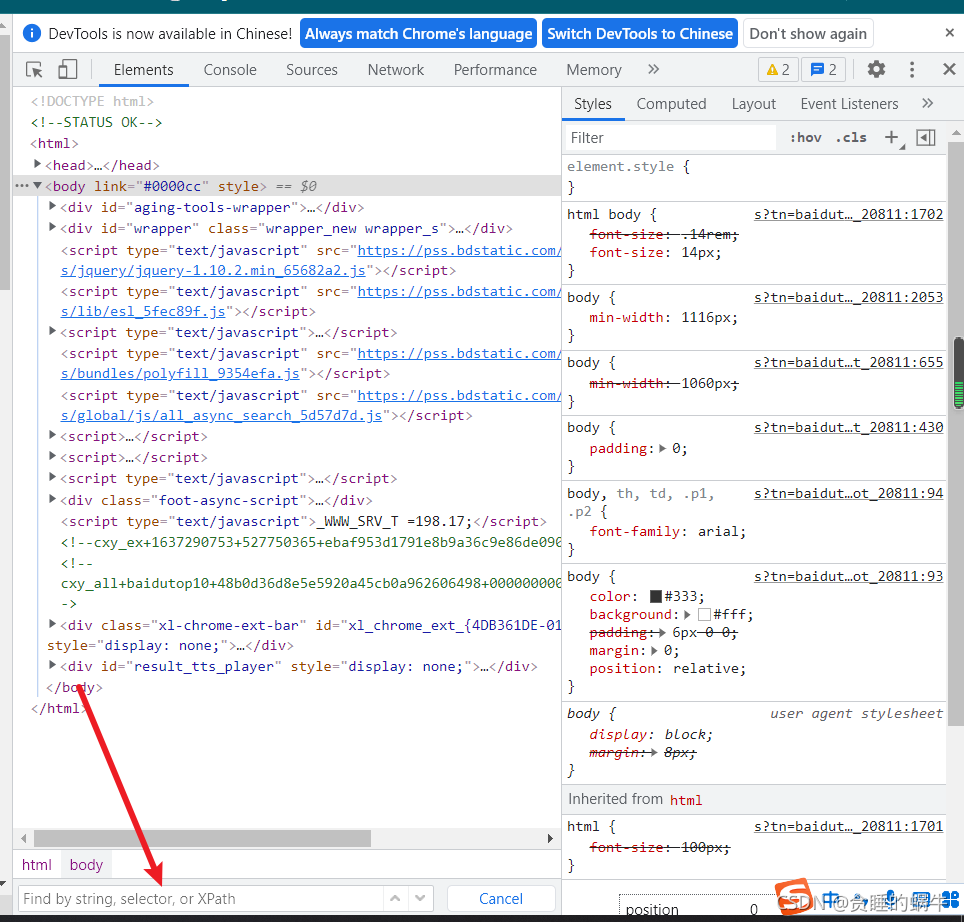Open stylesheet source link ending in 20811:2053
The width and height of the screenshot is (964, 922).
coord(848,297)
